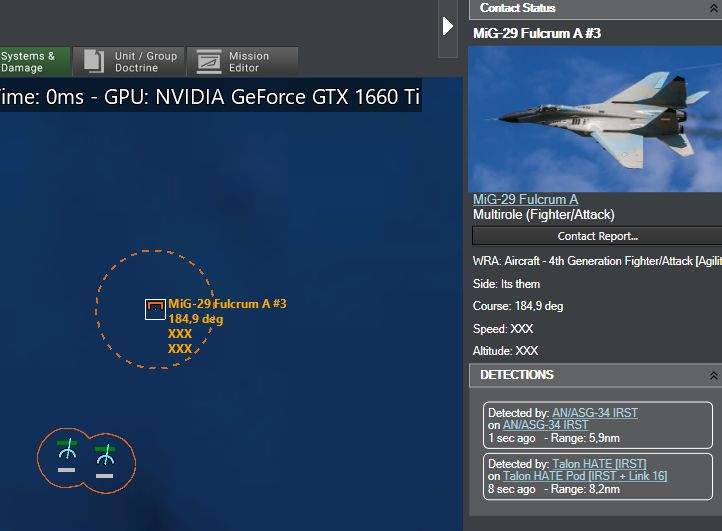The image size is (722, 531).
Task: Collapse the right sidebar with the arrow
Action: 448,26
